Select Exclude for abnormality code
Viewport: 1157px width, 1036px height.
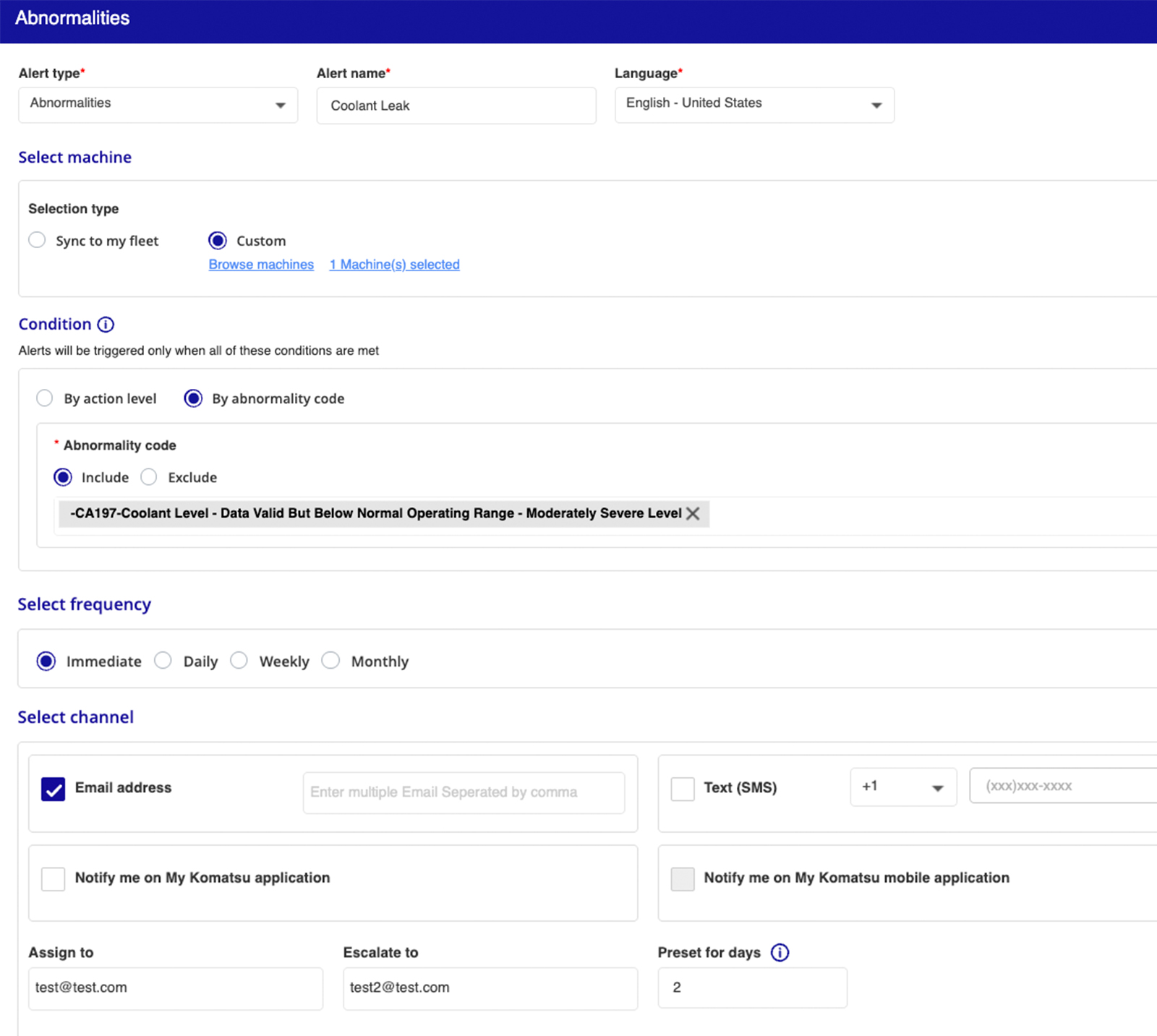click(x=149, y=477)
